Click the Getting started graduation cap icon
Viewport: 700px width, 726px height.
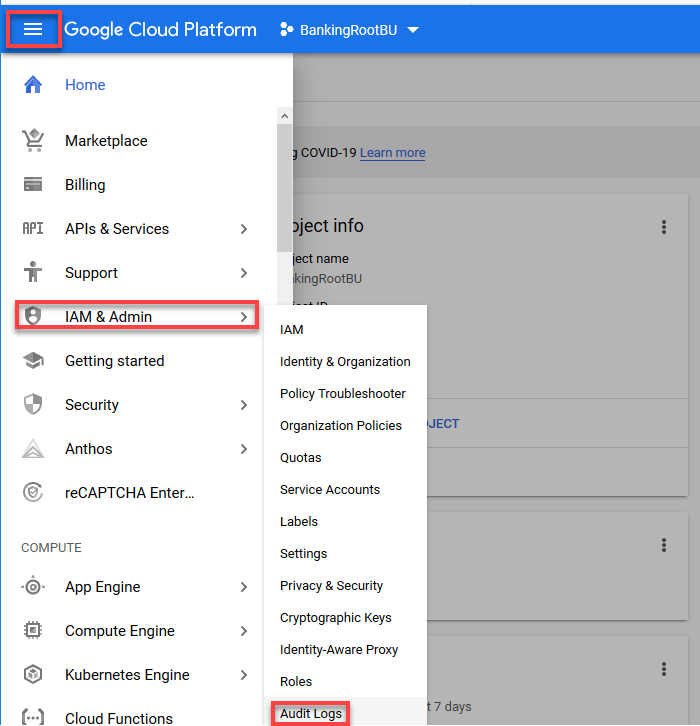click(33, 360)
